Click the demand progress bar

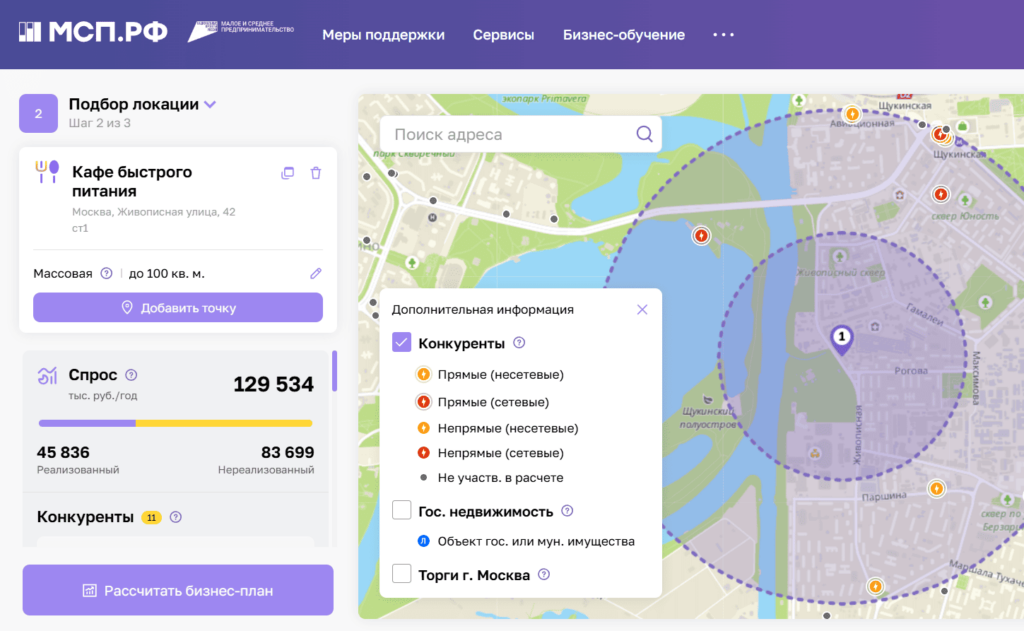coord(175,423)
